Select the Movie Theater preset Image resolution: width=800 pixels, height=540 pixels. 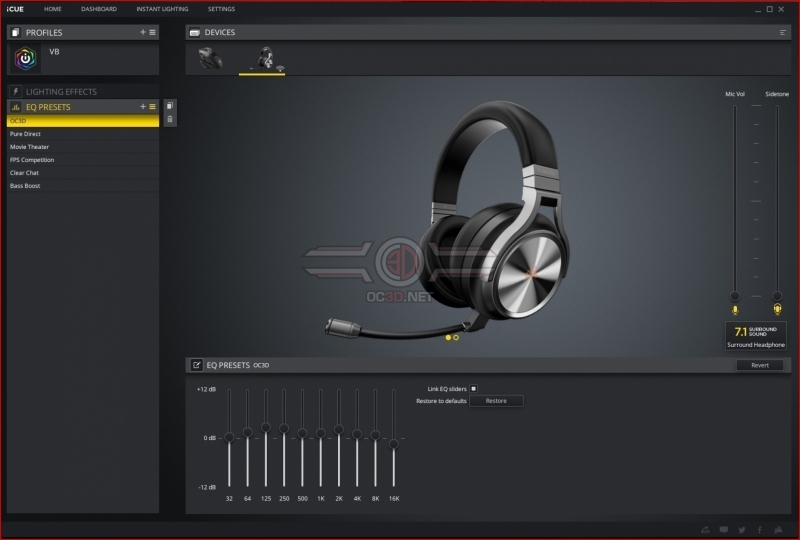click(83, 147)
